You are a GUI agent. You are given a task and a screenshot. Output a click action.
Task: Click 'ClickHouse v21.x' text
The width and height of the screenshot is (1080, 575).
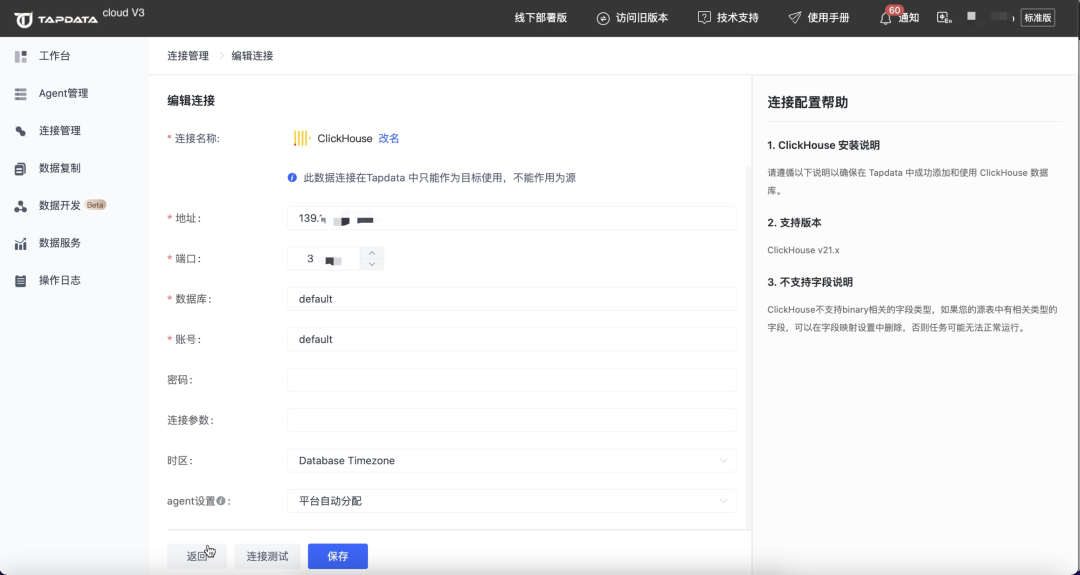click(x=803, y=251)
